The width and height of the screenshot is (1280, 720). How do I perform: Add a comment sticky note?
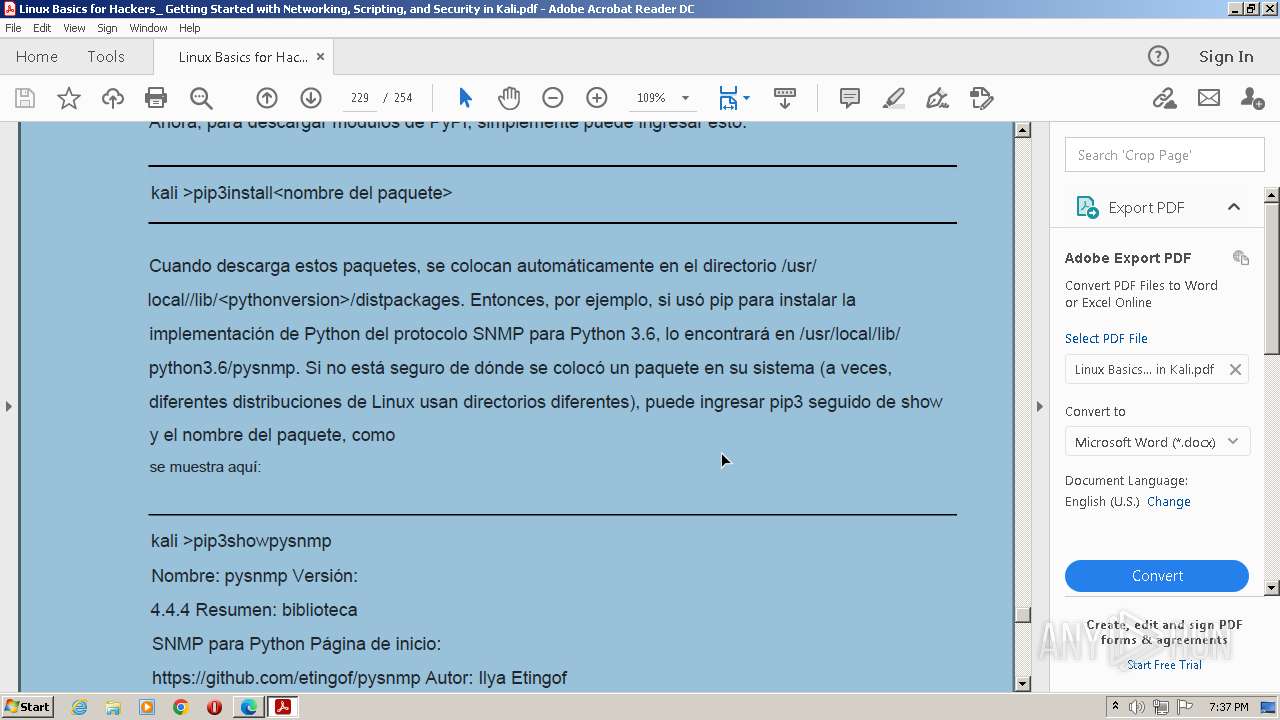coord(850,98)
